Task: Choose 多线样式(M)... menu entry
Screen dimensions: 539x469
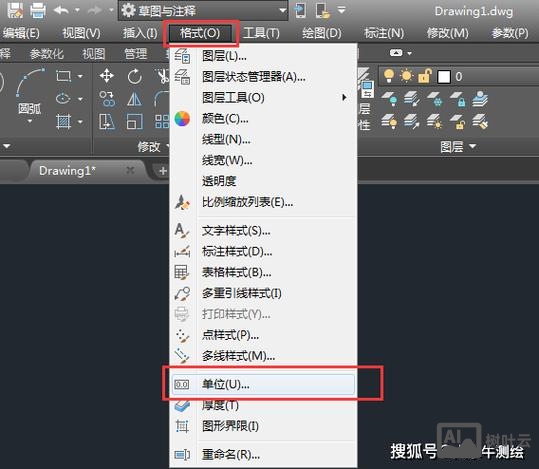Action: (x=263, y=356)
